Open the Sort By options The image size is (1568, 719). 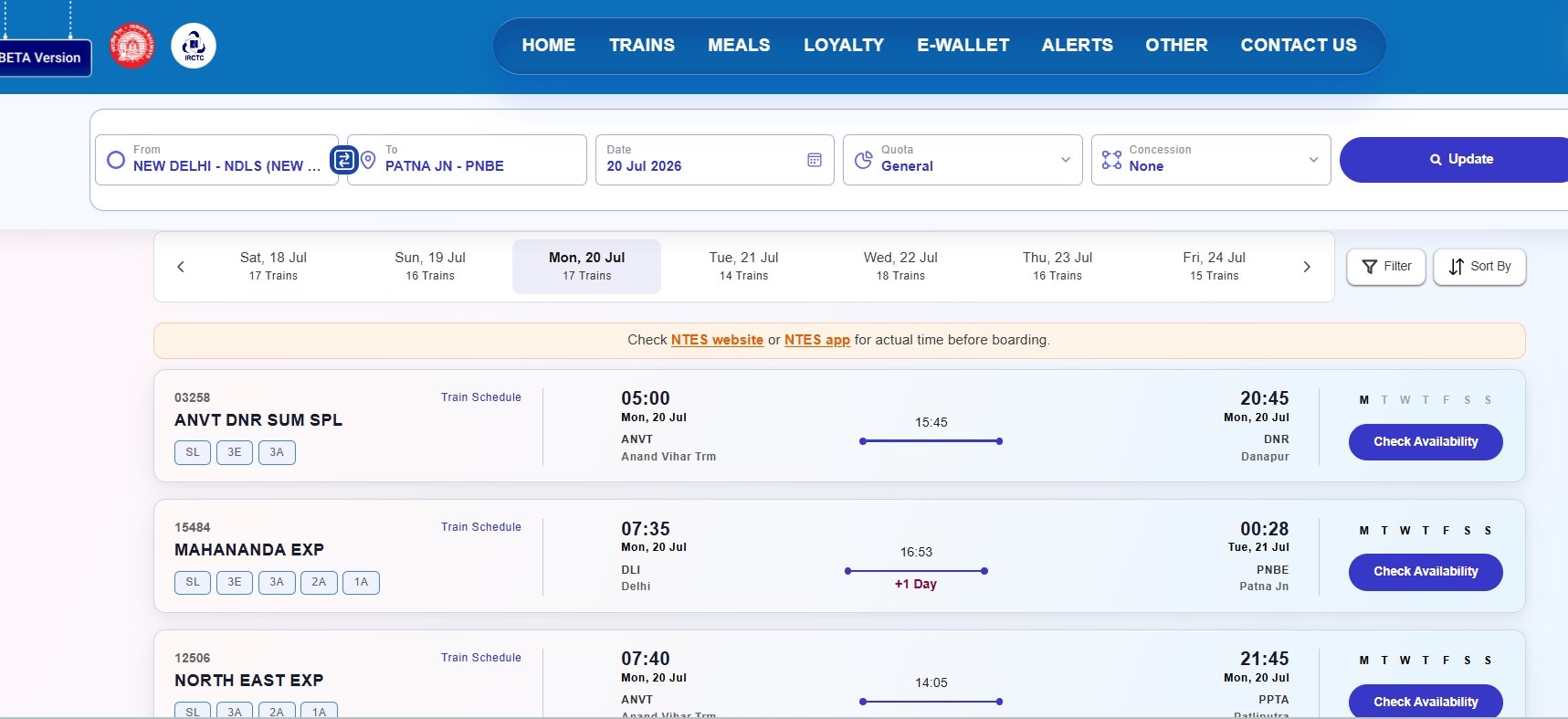coord(1479,267)
